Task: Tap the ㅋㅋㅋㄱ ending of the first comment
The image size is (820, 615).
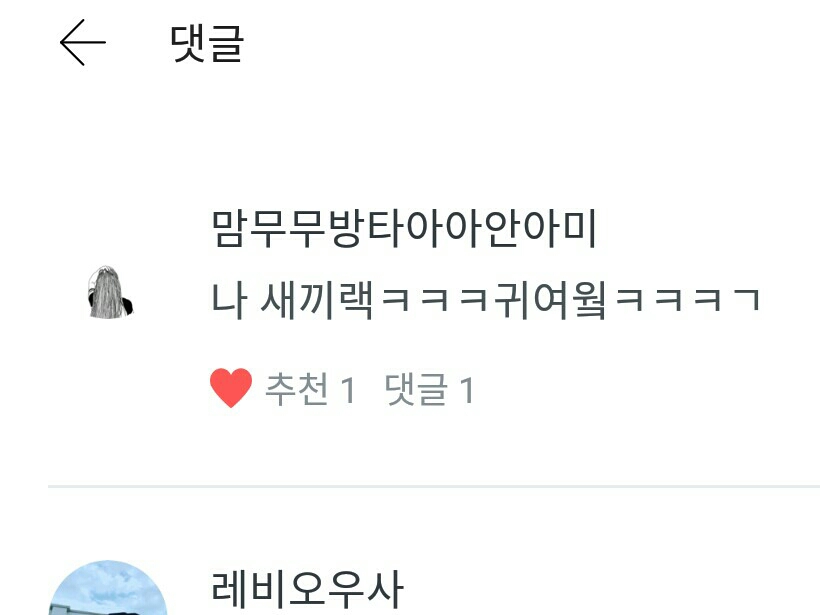Action: coord(687,300)
